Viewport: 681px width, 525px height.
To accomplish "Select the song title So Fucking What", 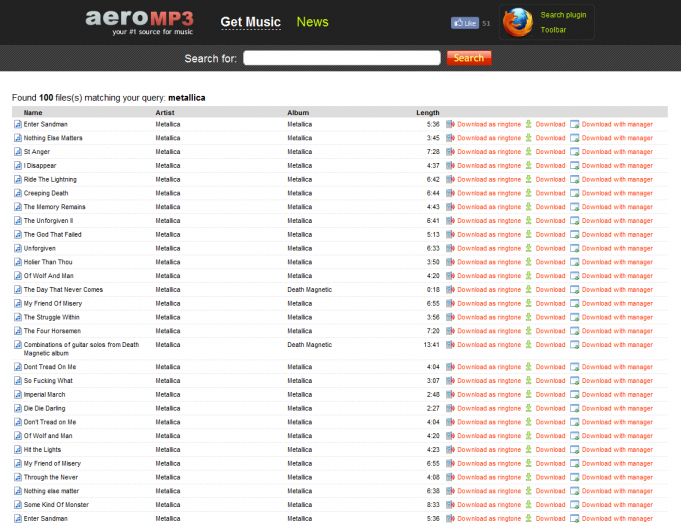I will pyautogui.click(x=48, y=380).
